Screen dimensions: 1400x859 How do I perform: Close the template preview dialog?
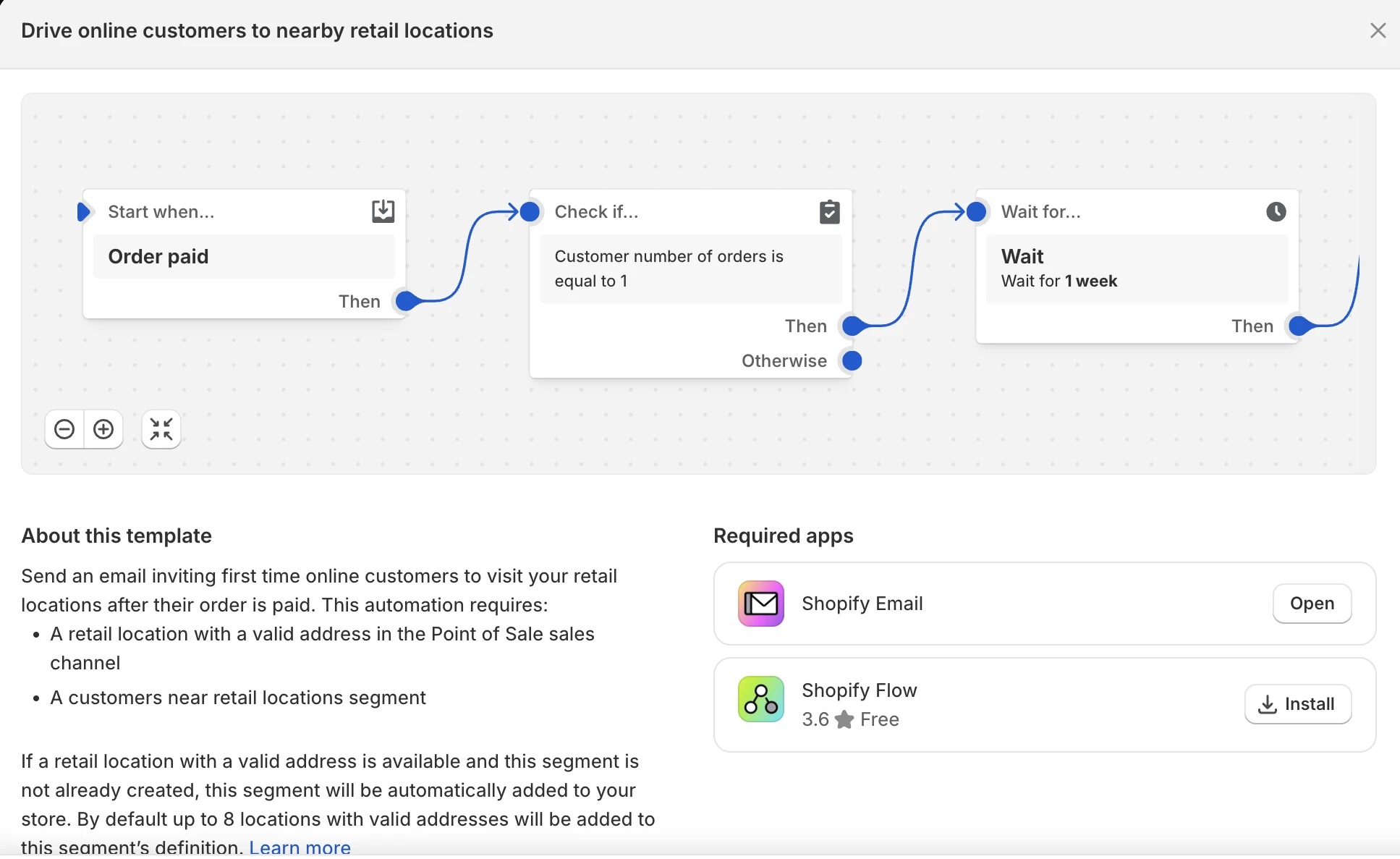[x=1378, y=30]
